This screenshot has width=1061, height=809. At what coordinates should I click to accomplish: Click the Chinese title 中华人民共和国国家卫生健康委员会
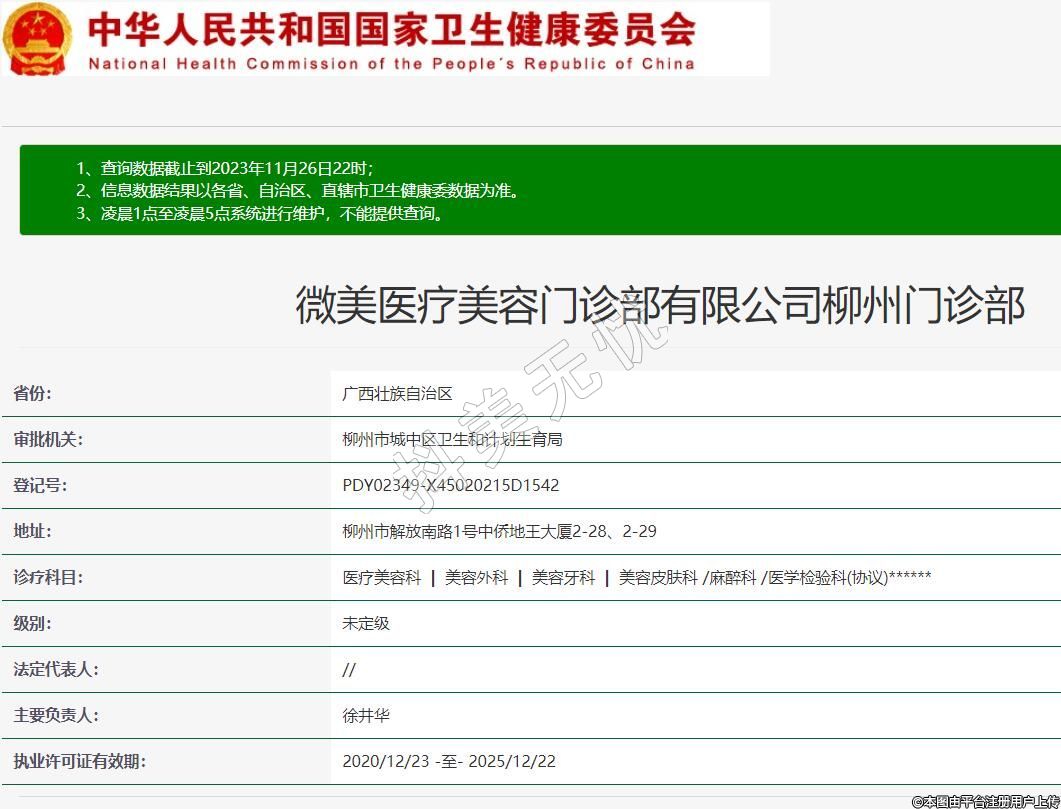coord(392,28)
